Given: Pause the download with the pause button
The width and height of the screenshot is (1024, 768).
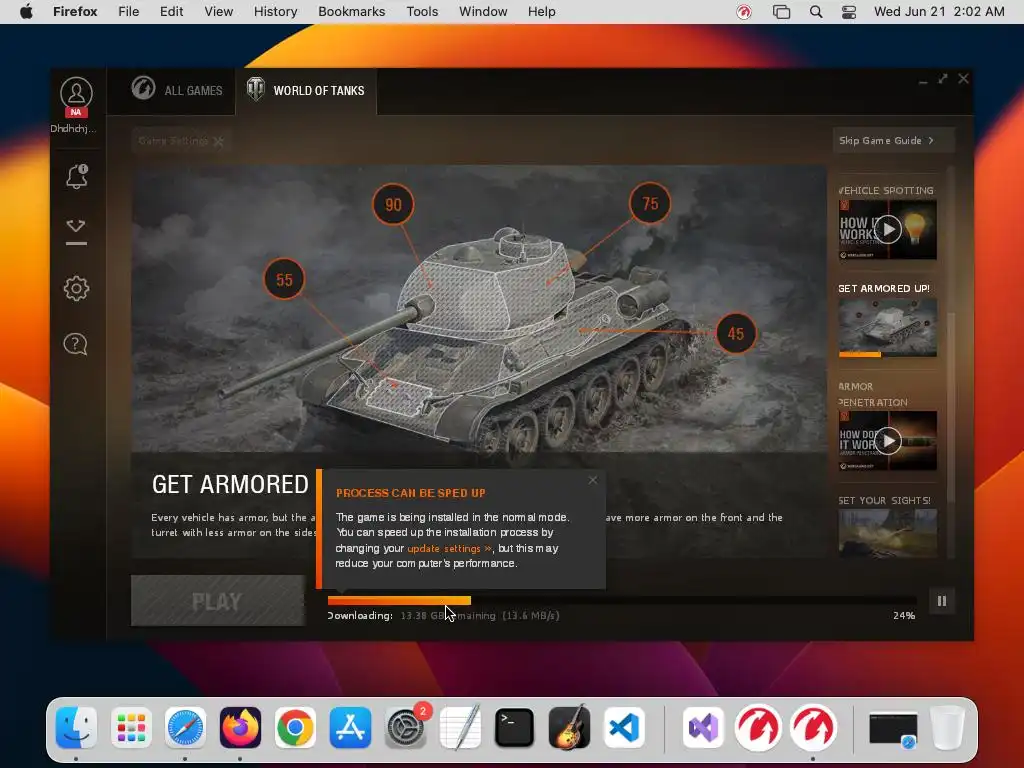Looking at the screenshot, I should tap(942, 601).
